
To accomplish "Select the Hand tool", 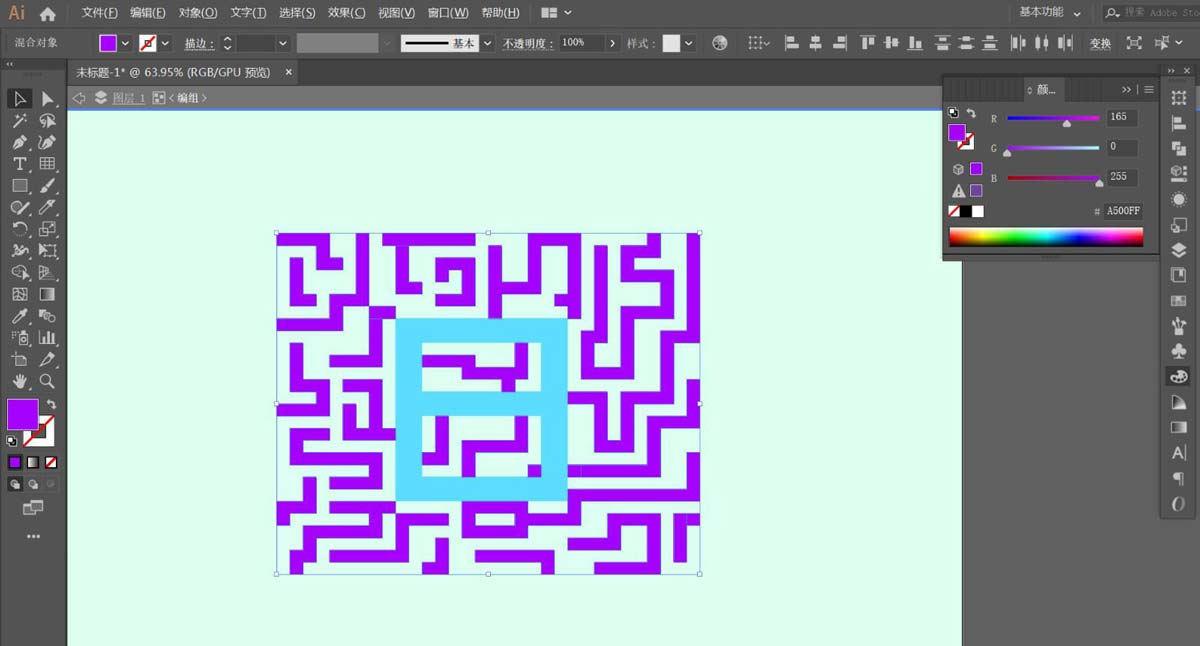I will coord(18,381).
